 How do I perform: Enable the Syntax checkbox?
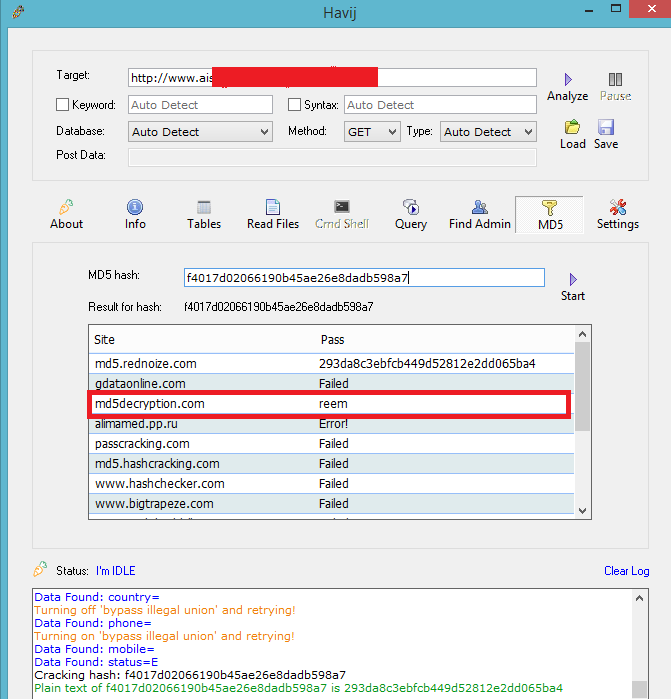pyautogui.click(x=294, y=105)
